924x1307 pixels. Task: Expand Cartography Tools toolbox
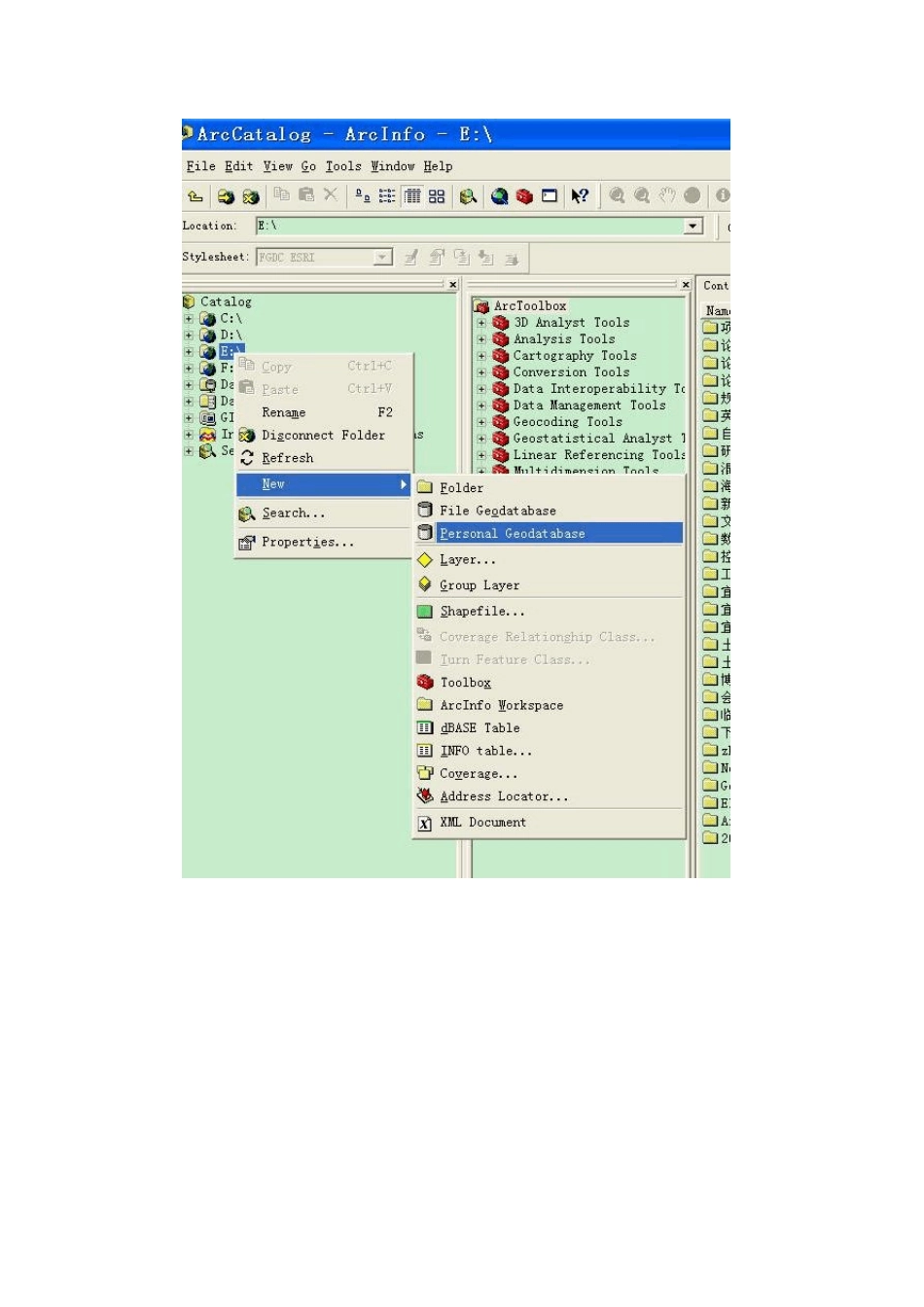point(481,356)
